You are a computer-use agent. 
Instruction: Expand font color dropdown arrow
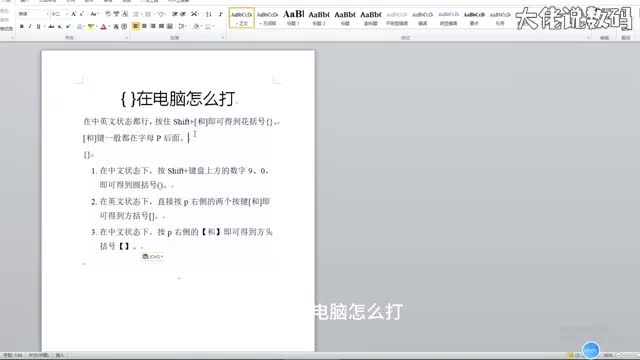pos(109,27)
